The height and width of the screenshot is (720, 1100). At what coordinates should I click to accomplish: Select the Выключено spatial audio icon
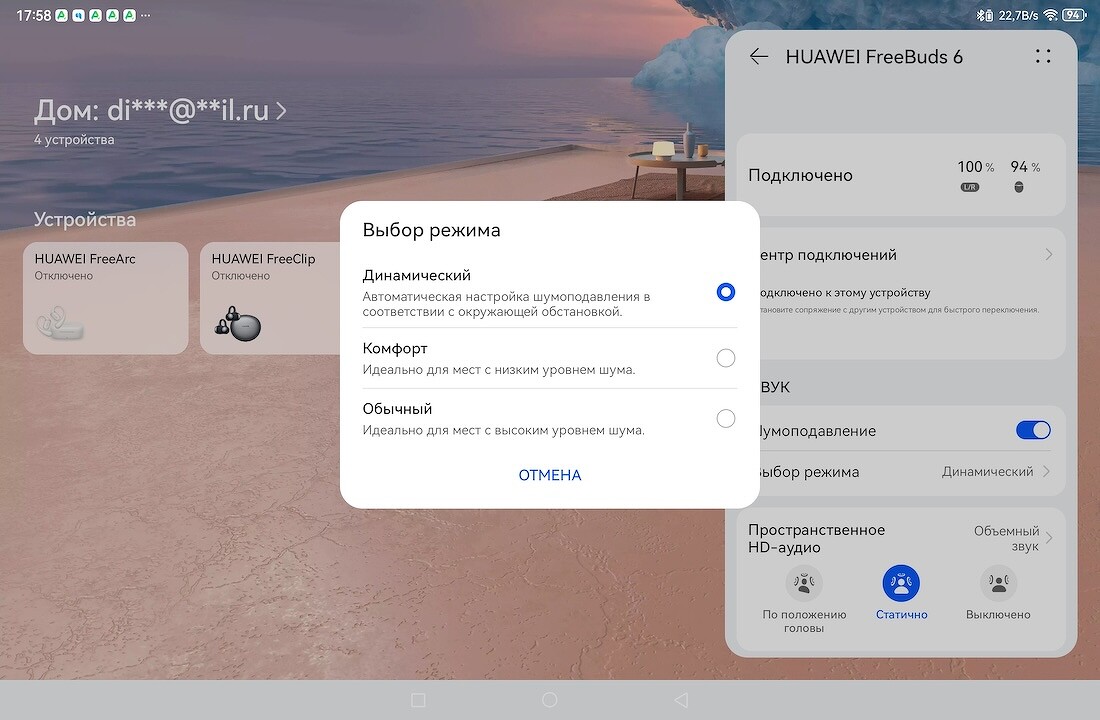pos(997,582)
